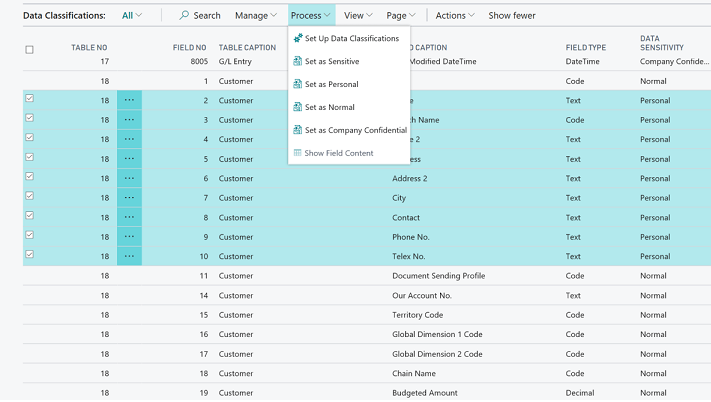Open row options for field 8
Screen dimensions: 711x402
129,217
